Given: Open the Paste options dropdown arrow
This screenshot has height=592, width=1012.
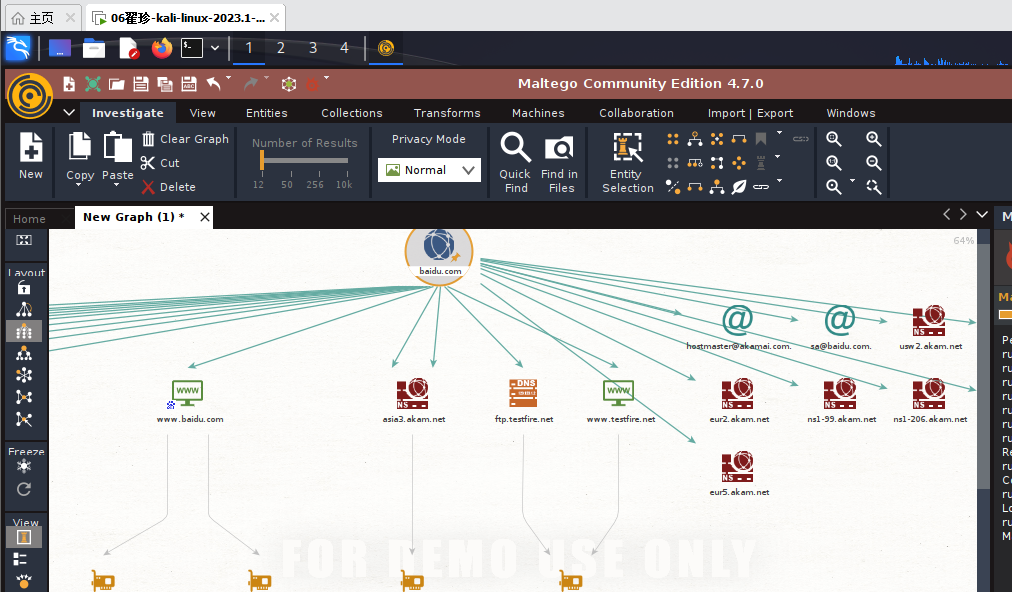Looking at the screenshot, I should tap(117, 185).
